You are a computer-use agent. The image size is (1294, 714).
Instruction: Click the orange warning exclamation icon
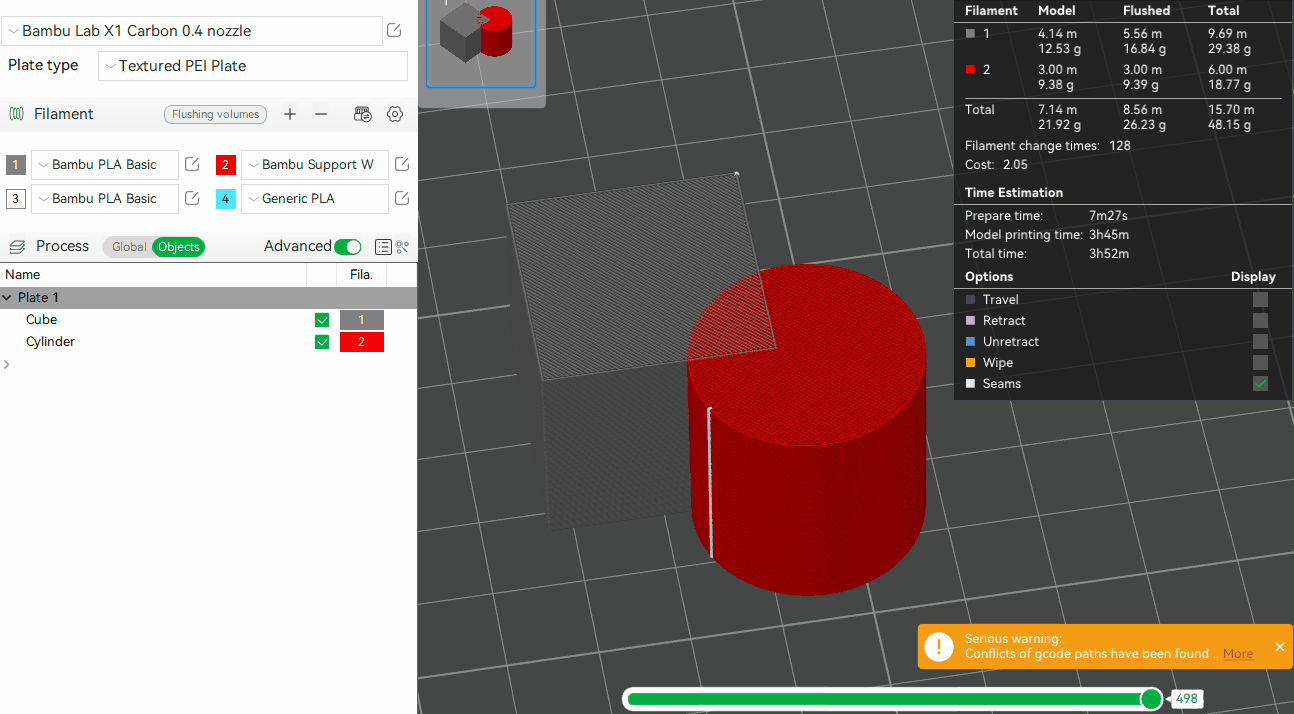tap(939, 647)
